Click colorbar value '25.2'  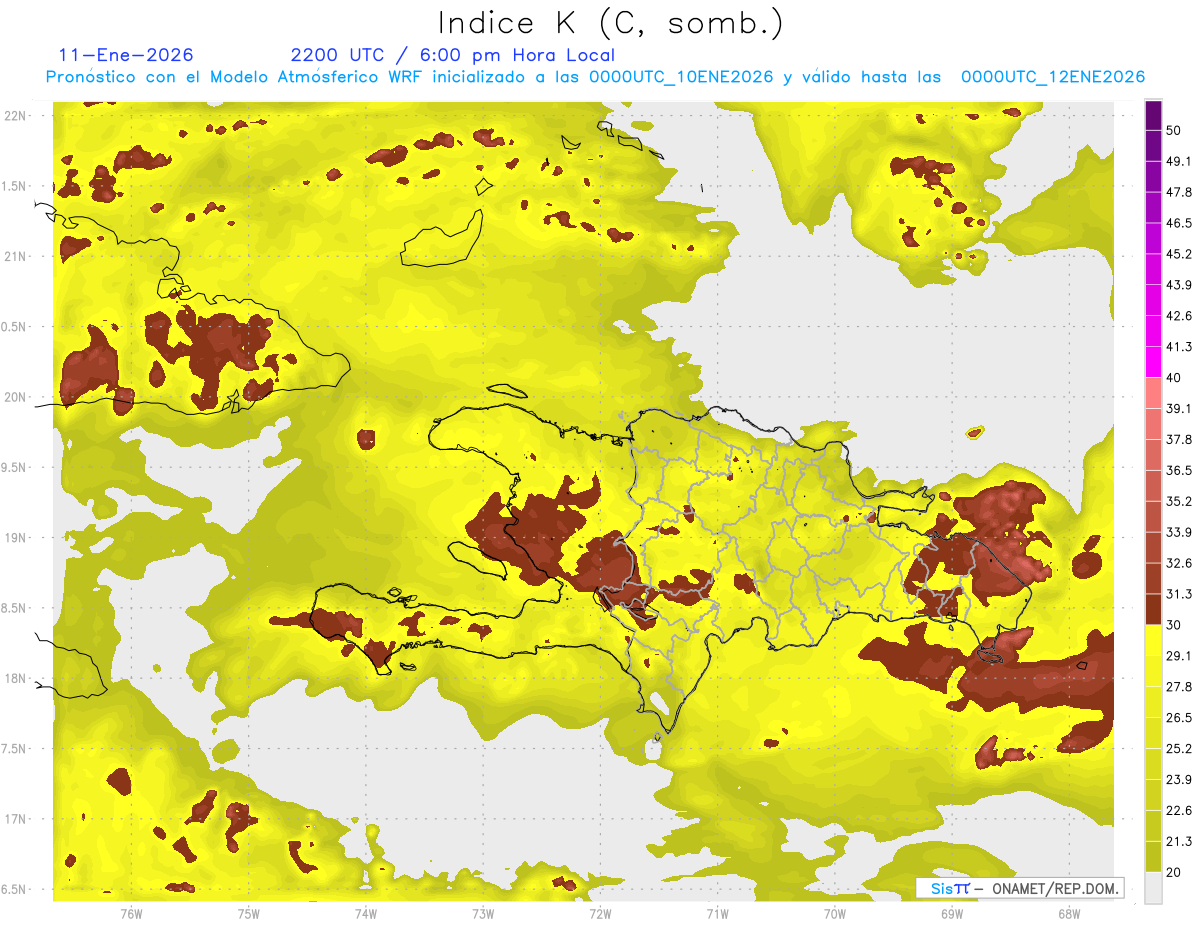point(1179,749)
